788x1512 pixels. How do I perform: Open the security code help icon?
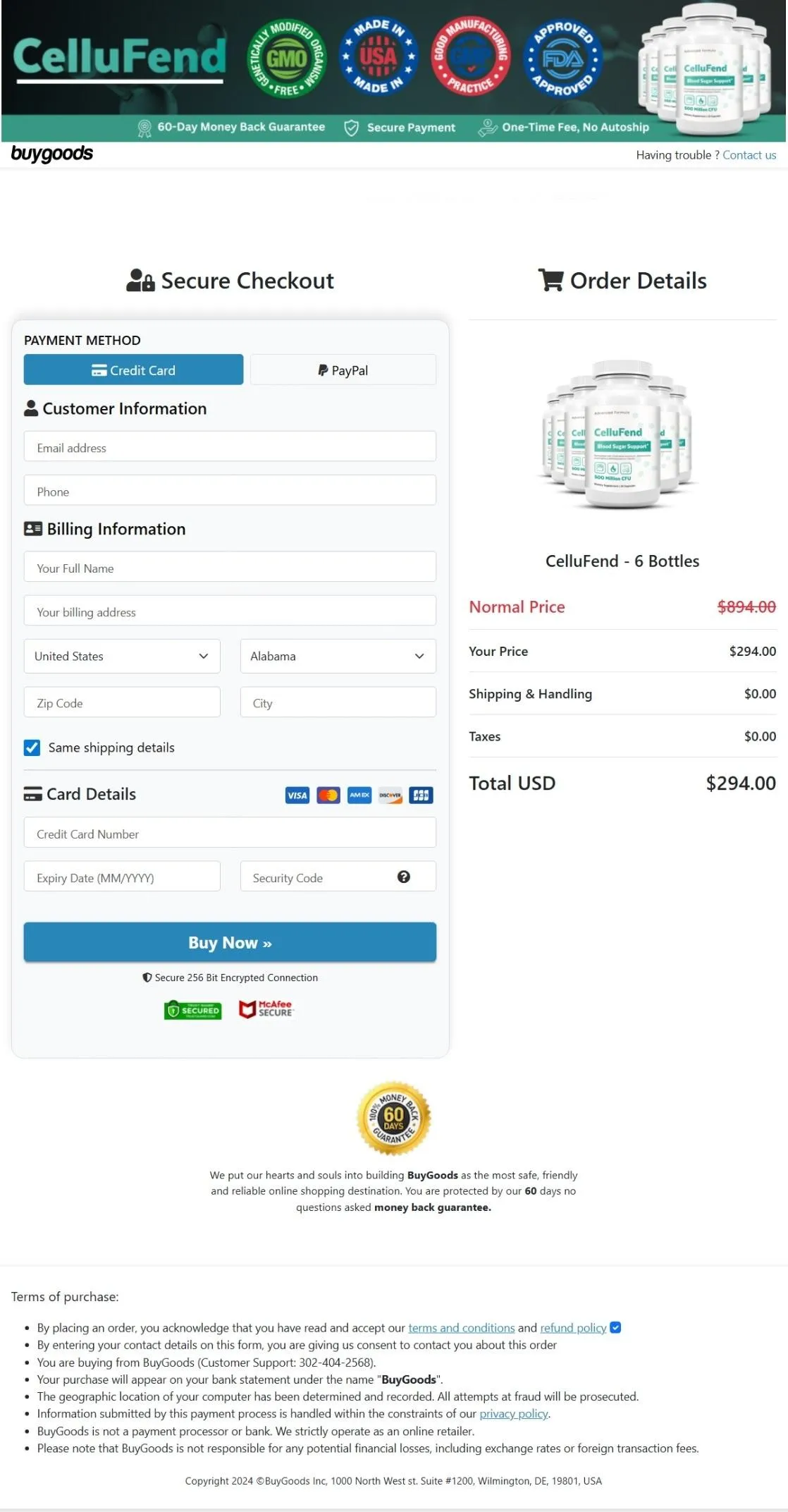(x=403, y=877)
